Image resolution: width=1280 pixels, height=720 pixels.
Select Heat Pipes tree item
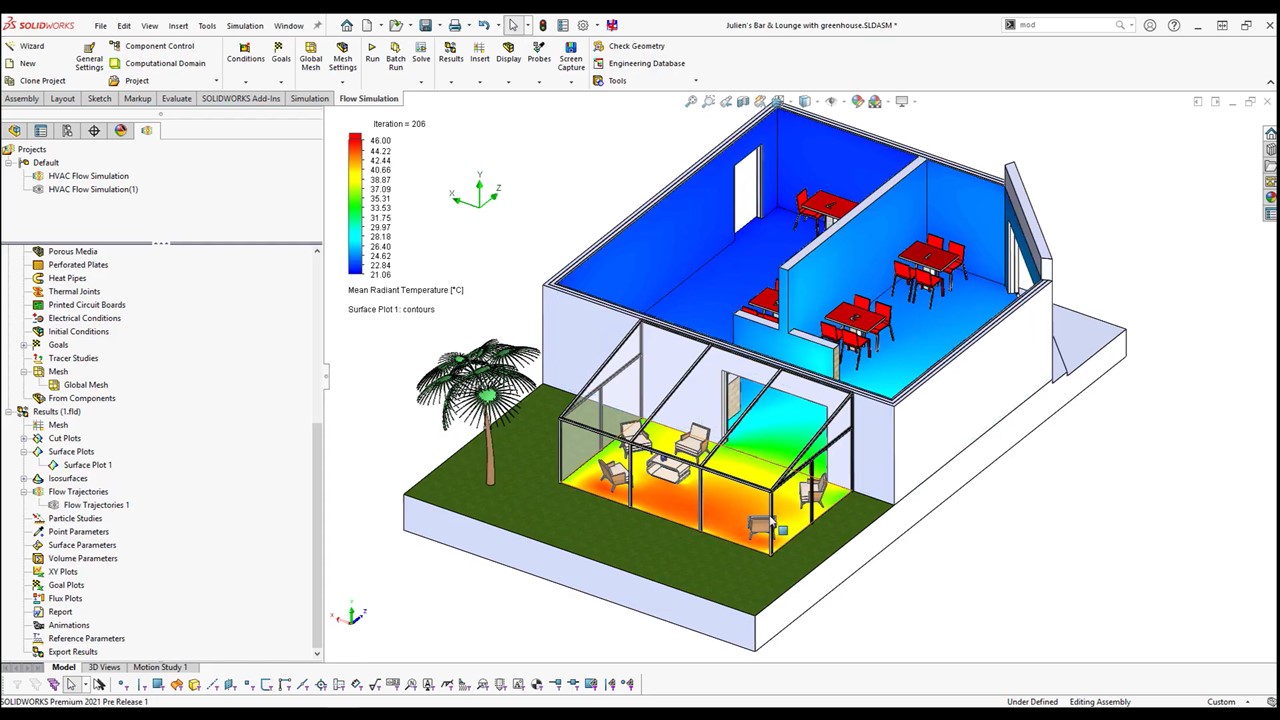(67, 278)
